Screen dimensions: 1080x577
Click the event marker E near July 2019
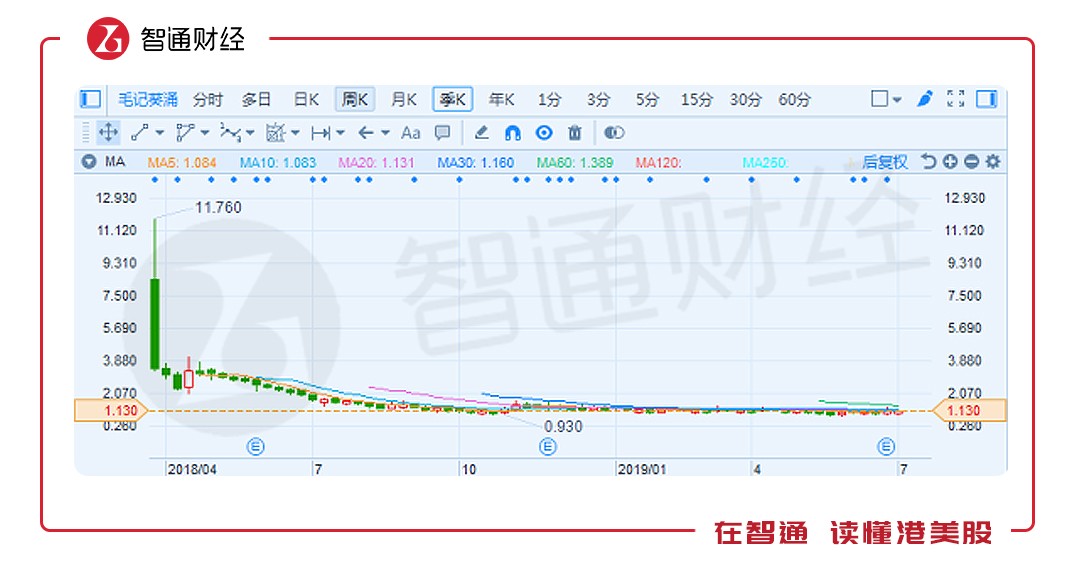coord(886,447)
